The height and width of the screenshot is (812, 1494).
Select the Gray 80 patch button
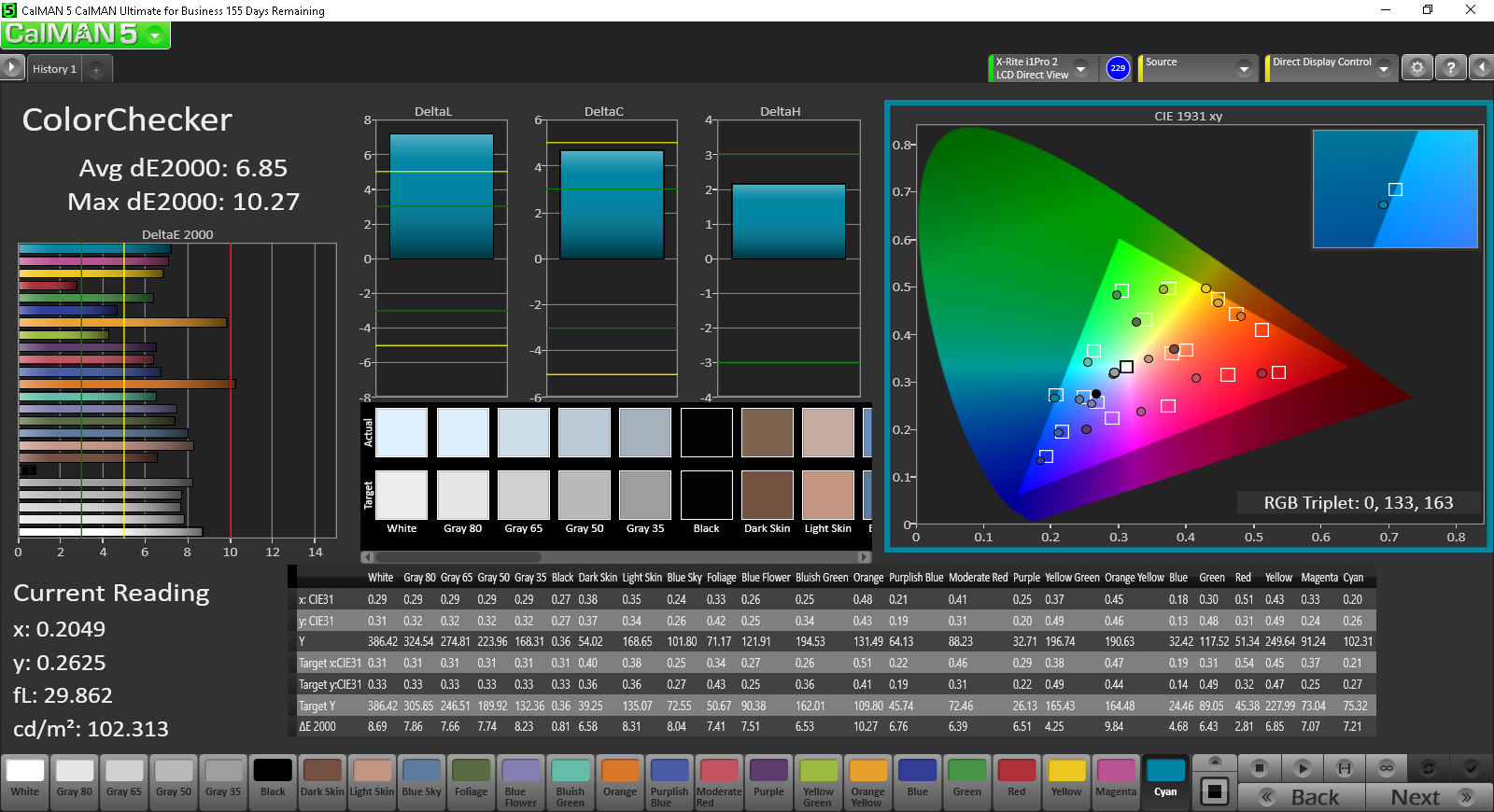[75, 781]
